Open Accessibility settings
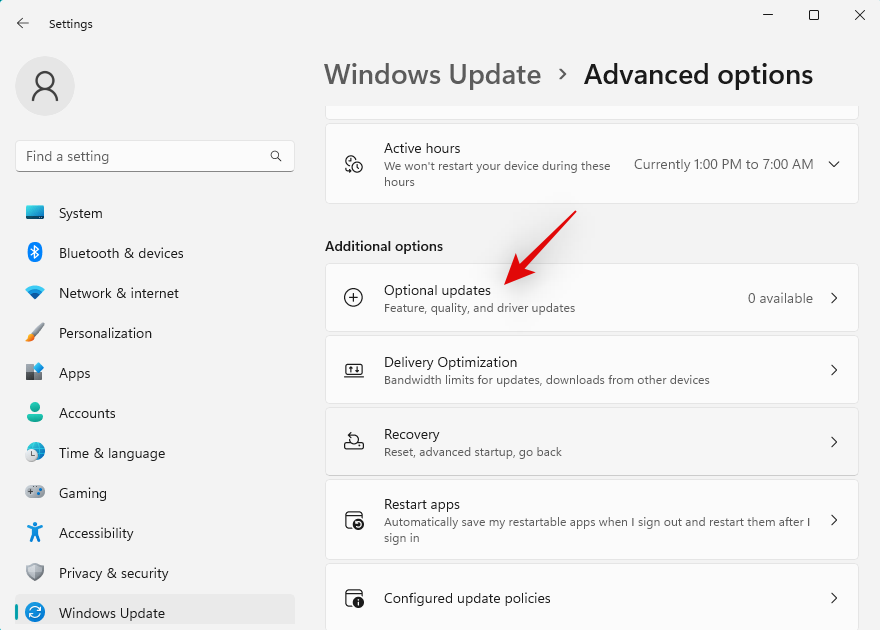The height and width of the screenshot is (630, 880). [x=155, y=533]
